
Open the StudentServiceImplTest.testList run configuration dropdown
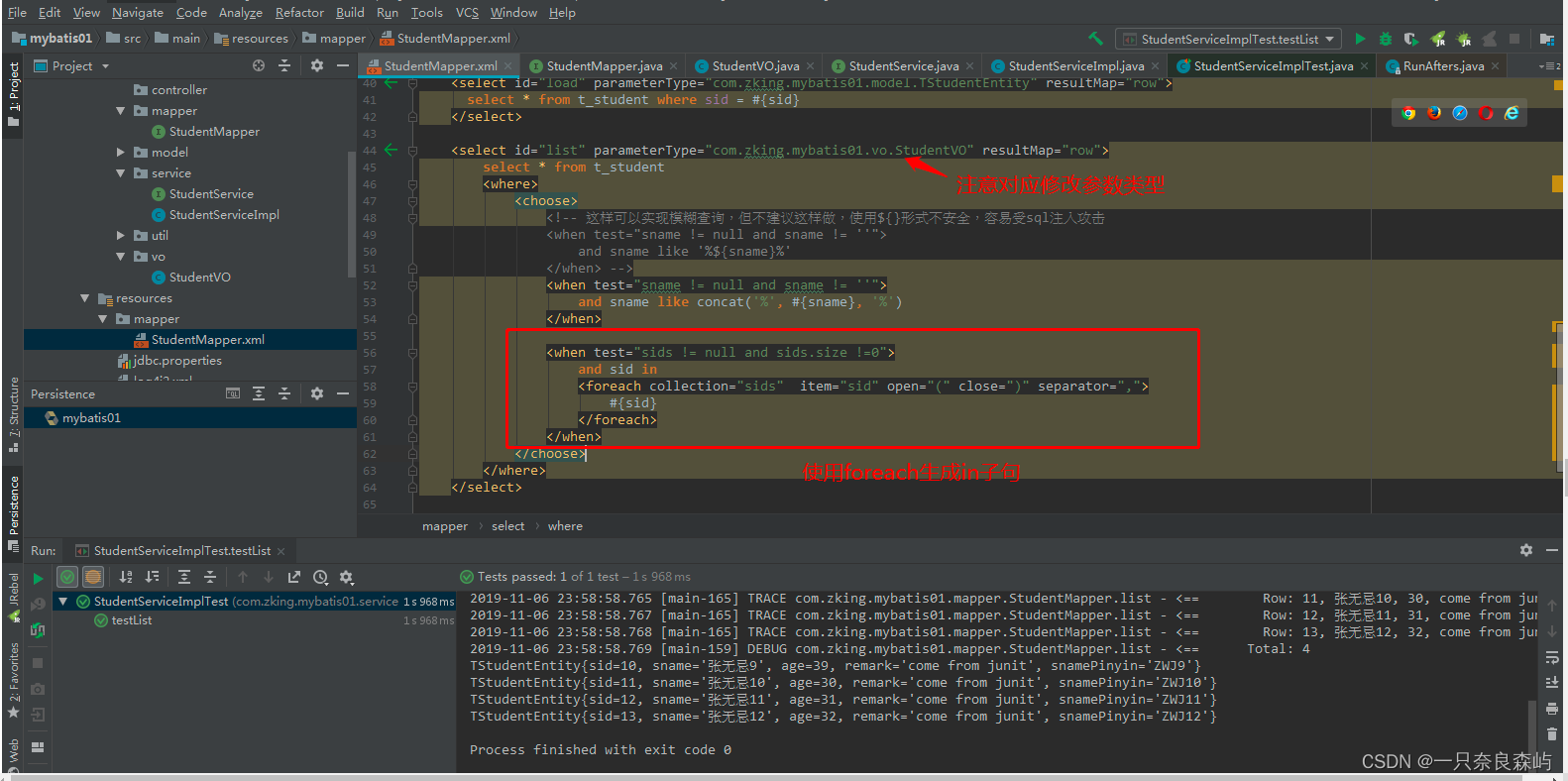click(x=1229, y=39)
